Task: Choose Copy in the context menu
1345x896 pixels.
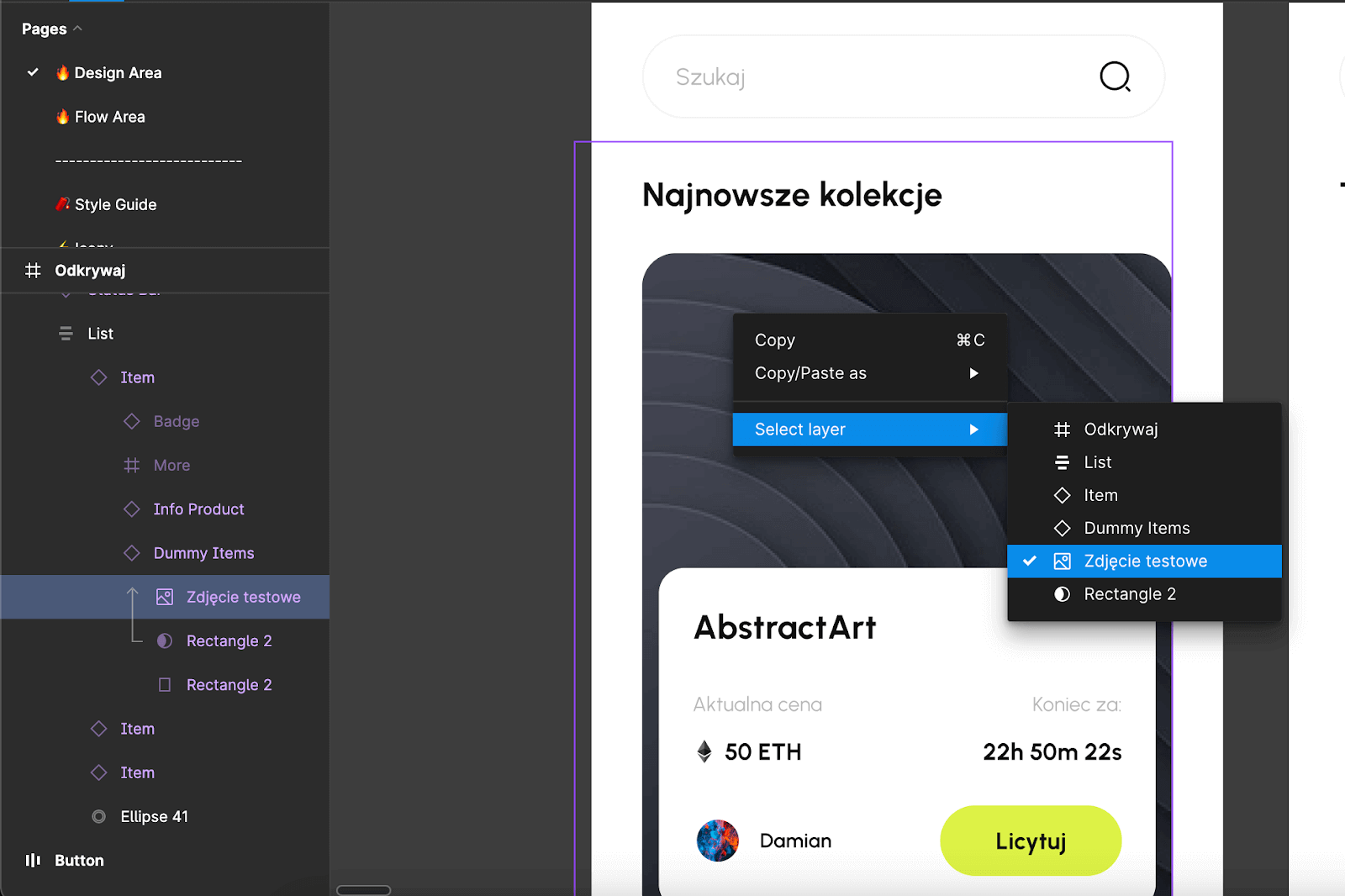Action: click(x=869, y=340)
